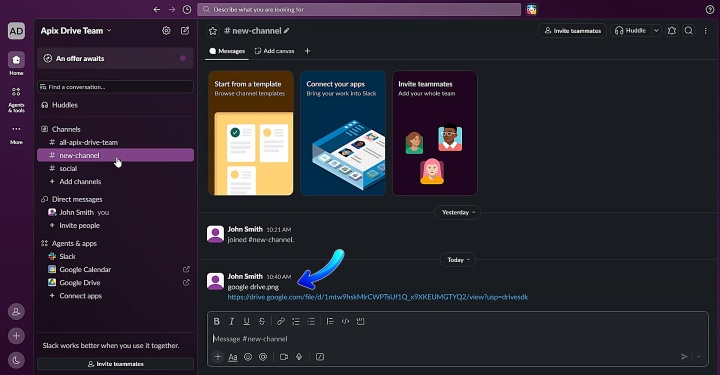The height and width of the screenshot is (375, 720).
Task: Start an ordered list
Action: click(x=296, y=321)
